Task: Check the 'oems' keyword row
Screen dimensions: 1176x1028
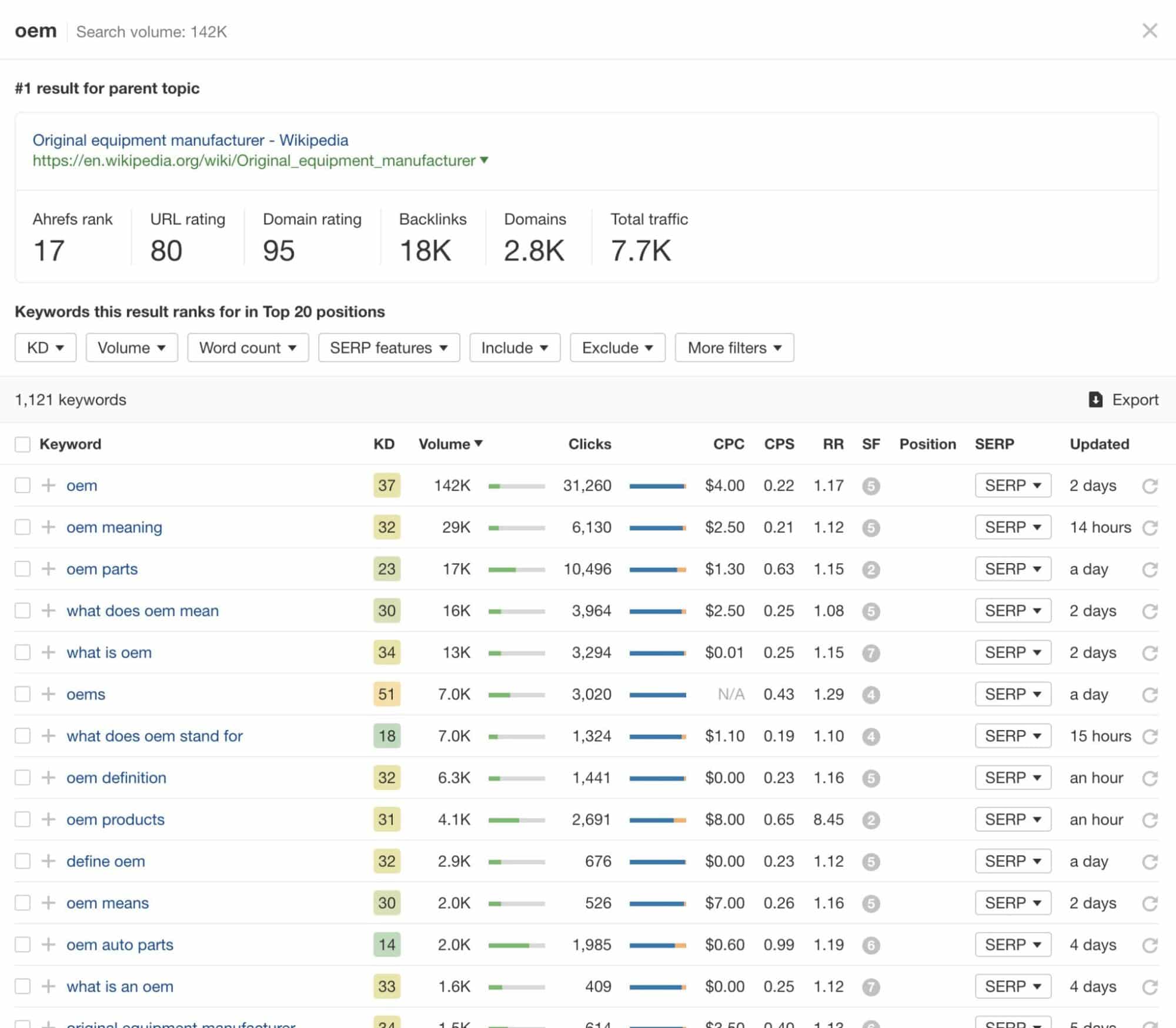Action: [22, 694]
